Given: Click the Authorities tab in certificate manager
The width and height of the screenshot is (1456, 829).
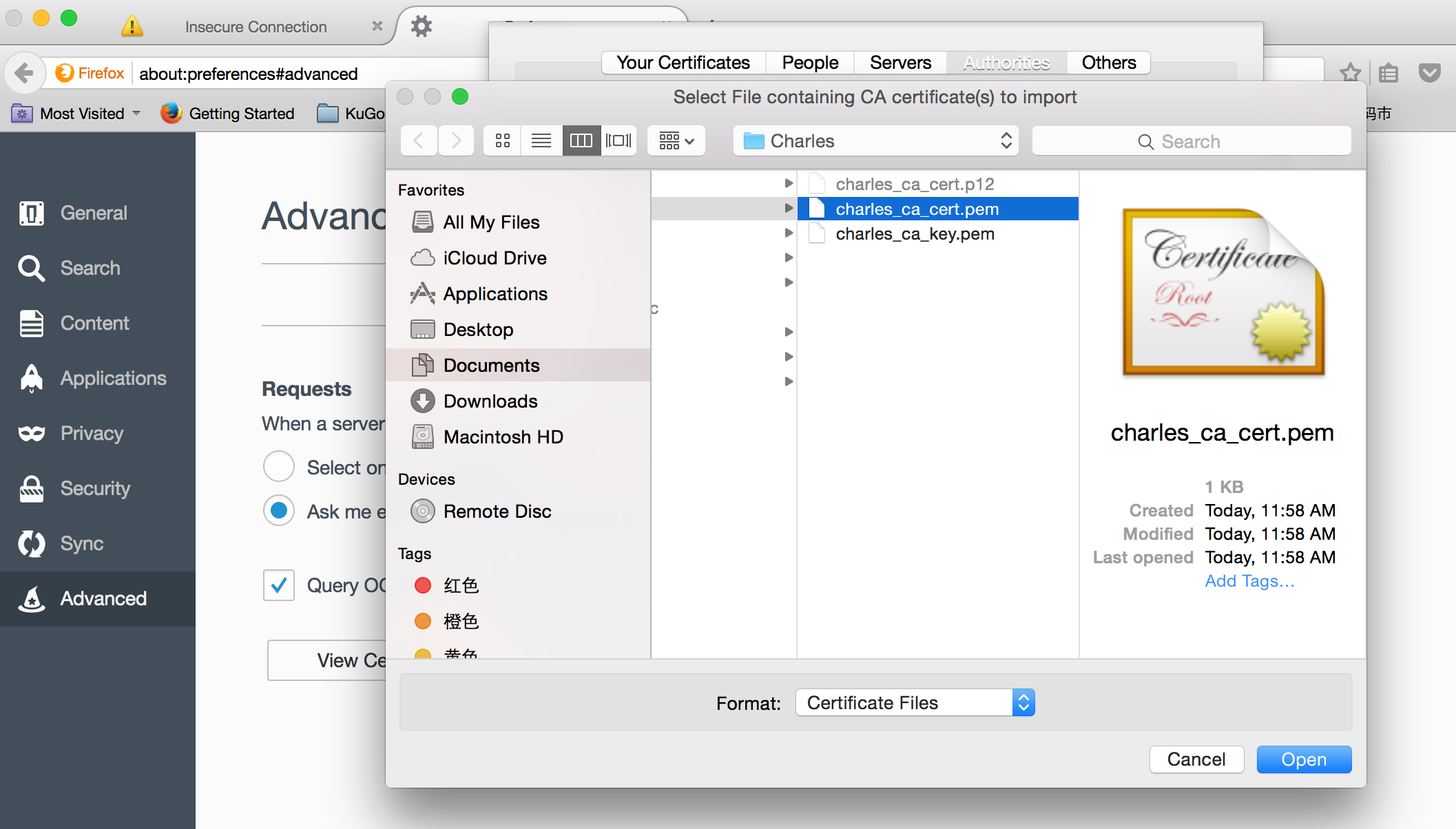Looking at the screenshot, I should coord(1004,62).
